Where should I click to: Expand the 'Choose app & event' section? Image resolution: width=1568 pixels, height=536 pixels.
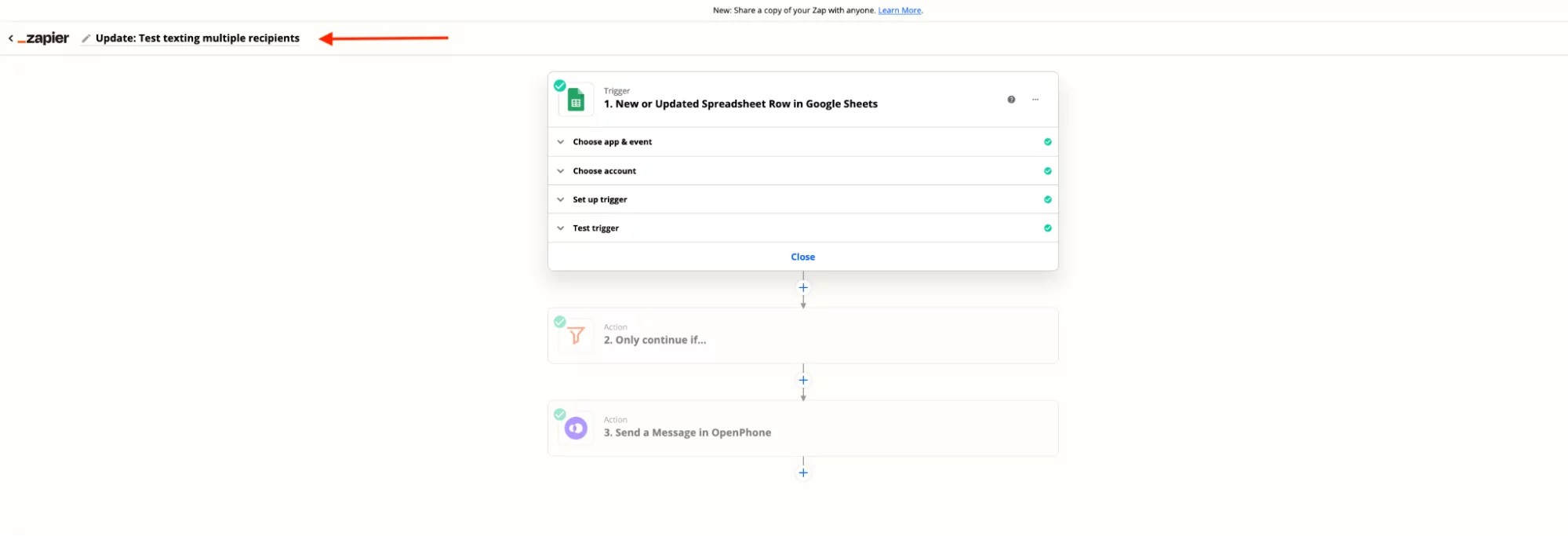pyautogui.click(x=802, y=142)
